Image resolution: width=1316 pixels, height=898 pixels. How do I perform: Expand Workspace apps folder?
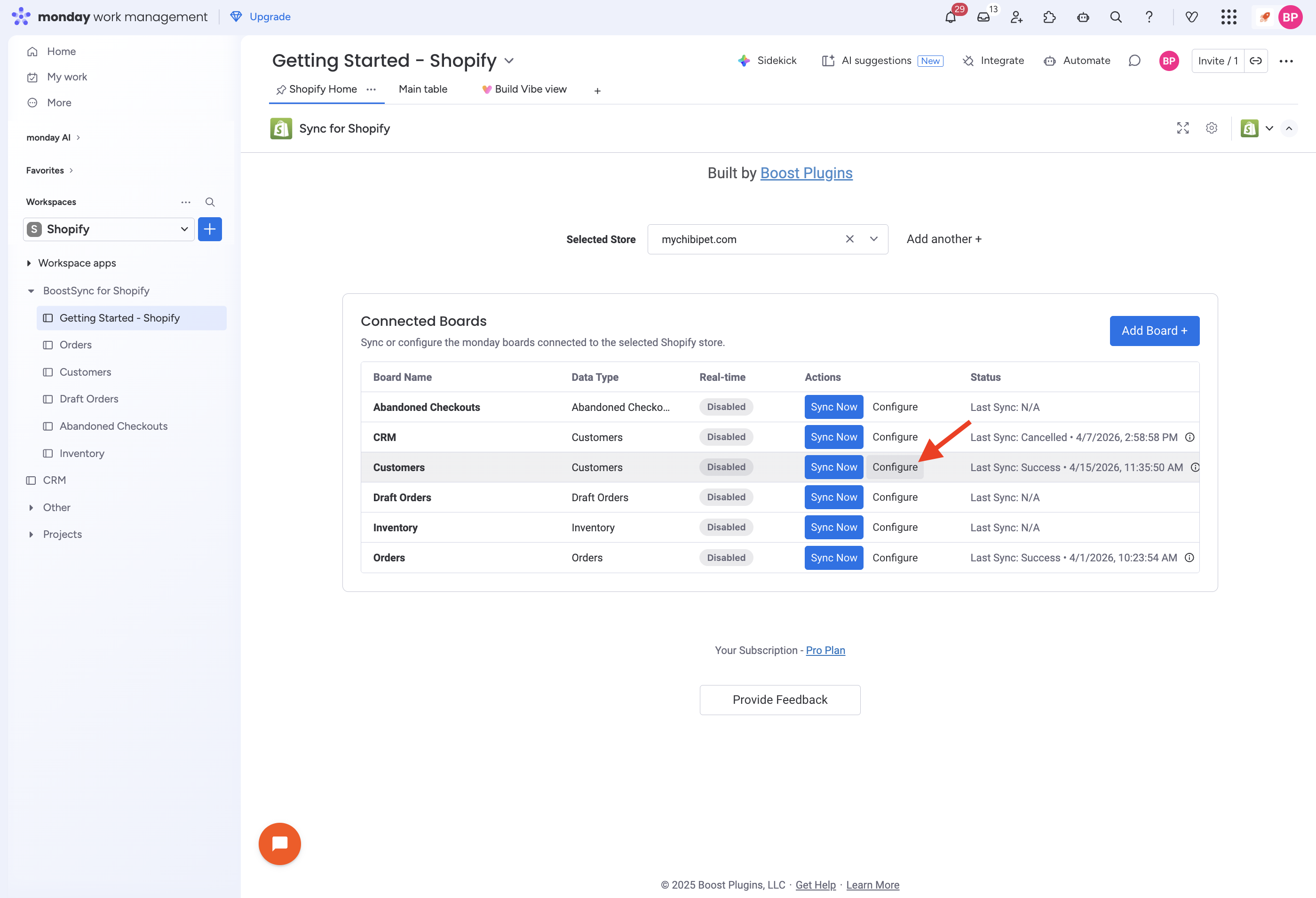(x=29, y=263)
